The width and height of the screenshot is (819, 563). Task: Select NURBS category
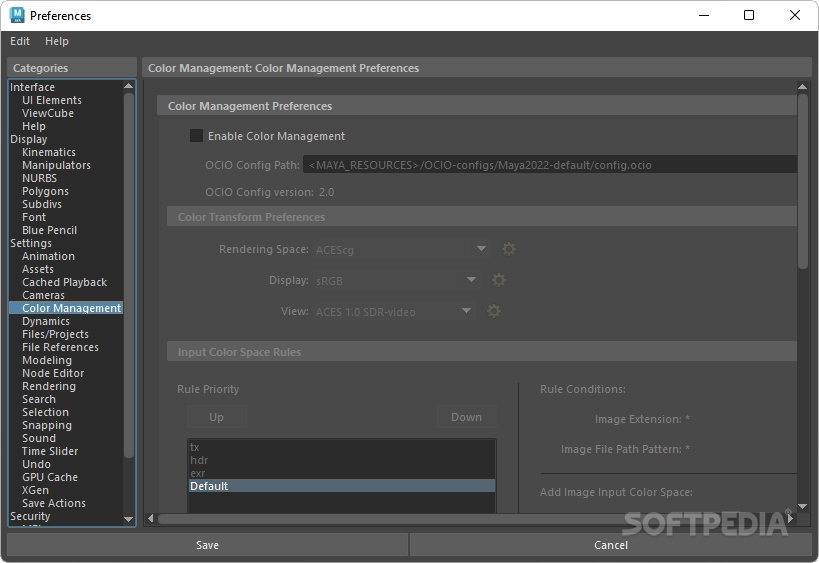point(39,178)
